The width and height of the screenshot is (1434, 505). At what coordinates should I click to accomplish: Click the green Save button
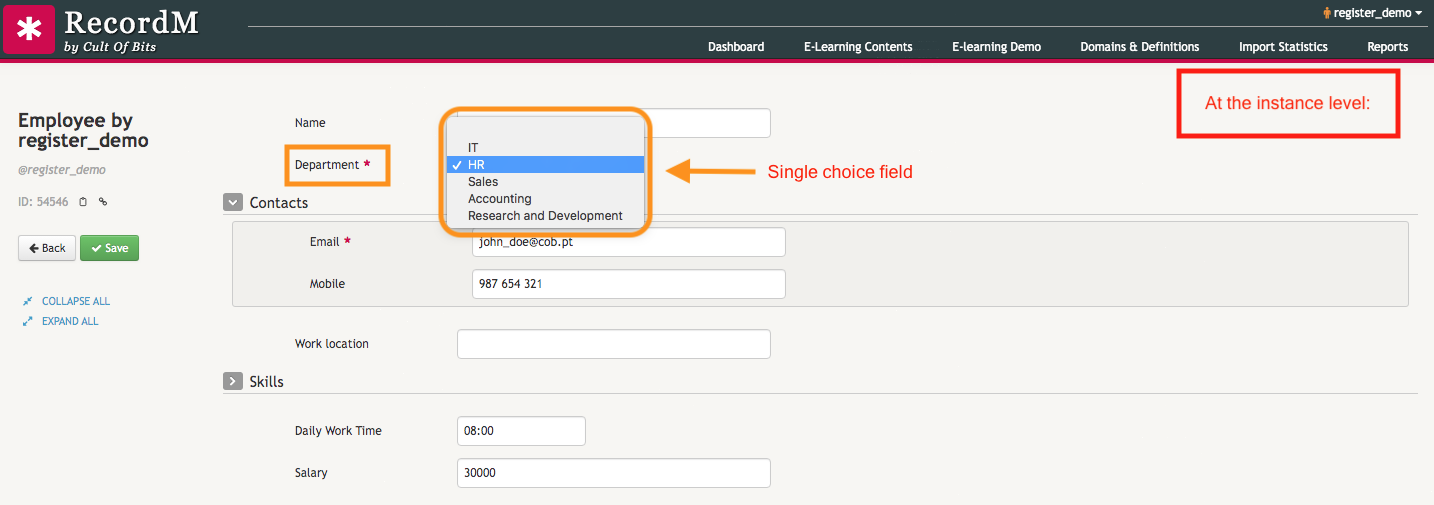(109, 248)
